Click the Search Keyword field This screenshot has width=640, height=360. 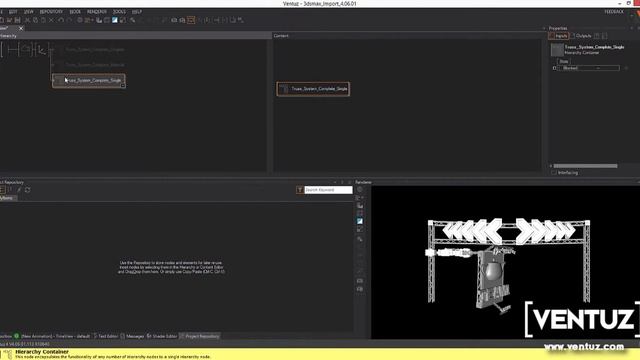(x=328, y=190)
